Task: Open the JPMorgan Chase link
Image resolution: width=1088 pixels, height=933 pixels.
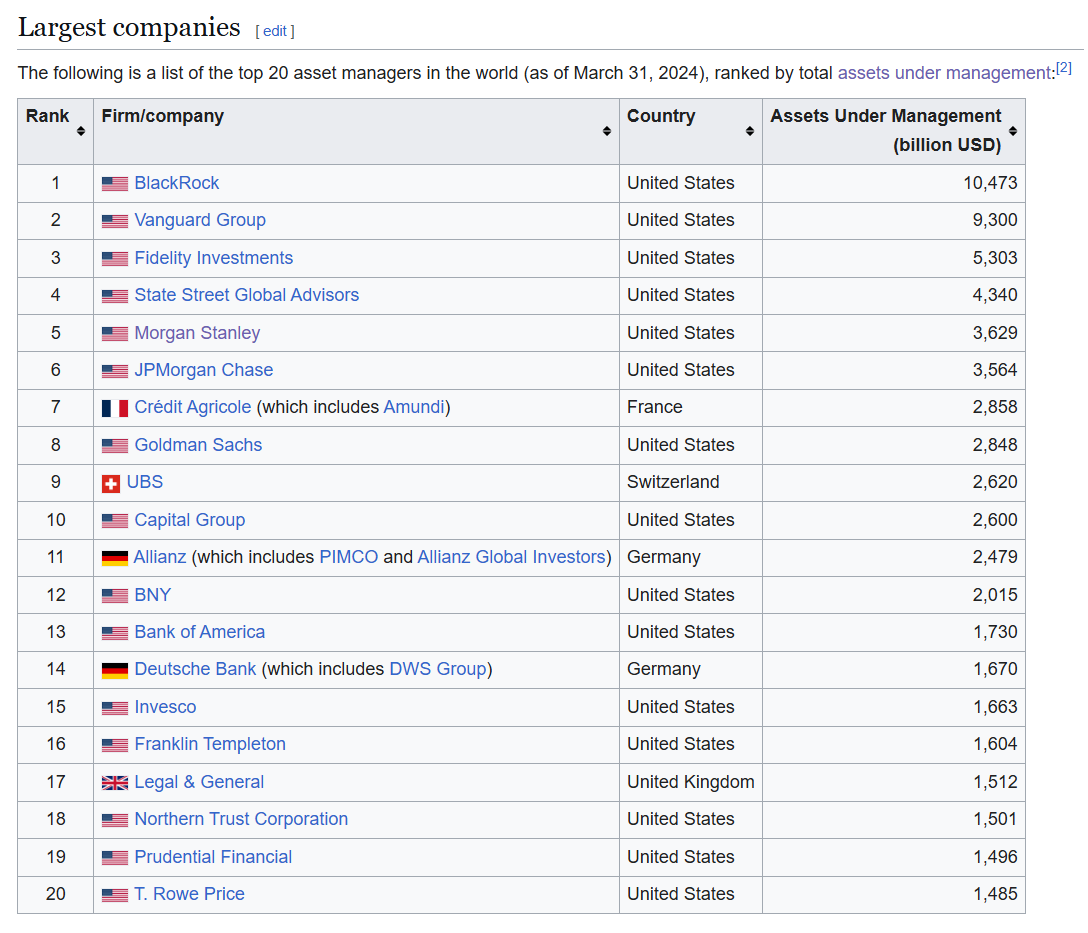Action: coord(203,370)
